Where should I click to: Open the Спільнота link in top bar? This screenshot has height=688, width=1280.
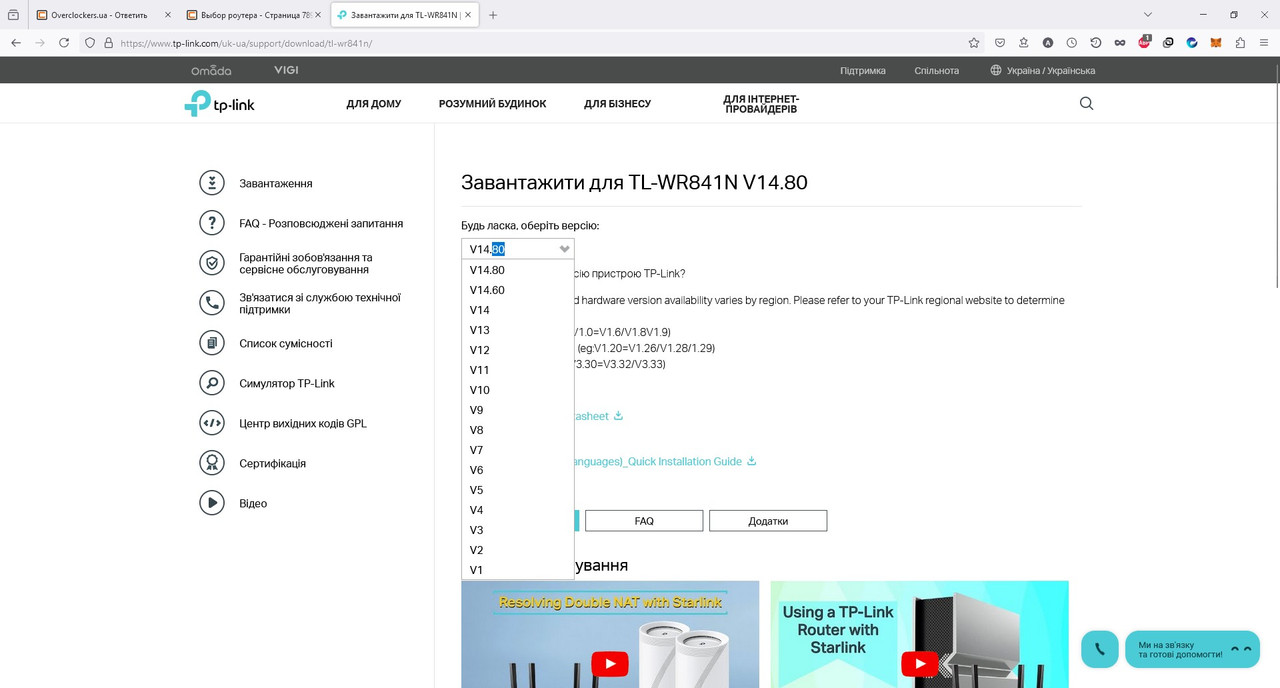[x=936, y=71]
